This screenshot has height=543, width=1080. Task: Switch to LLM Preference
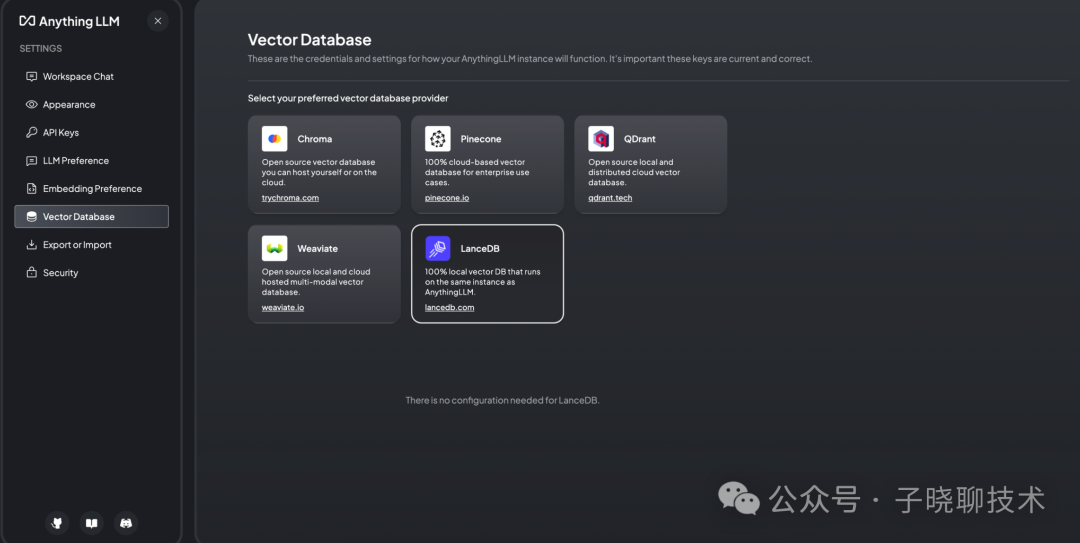92,161
